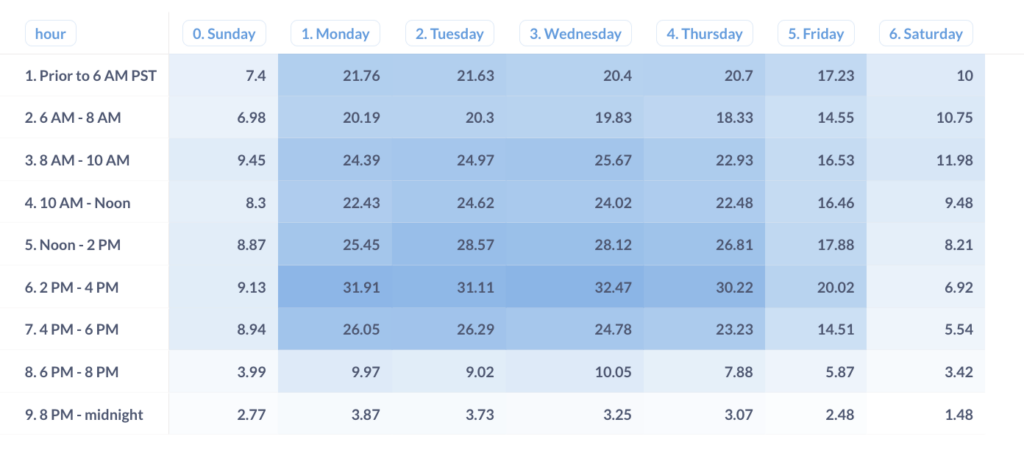Select the '6. 2 PM - 4 PM' row label
Screen dimensions: 1024x453
70,287
